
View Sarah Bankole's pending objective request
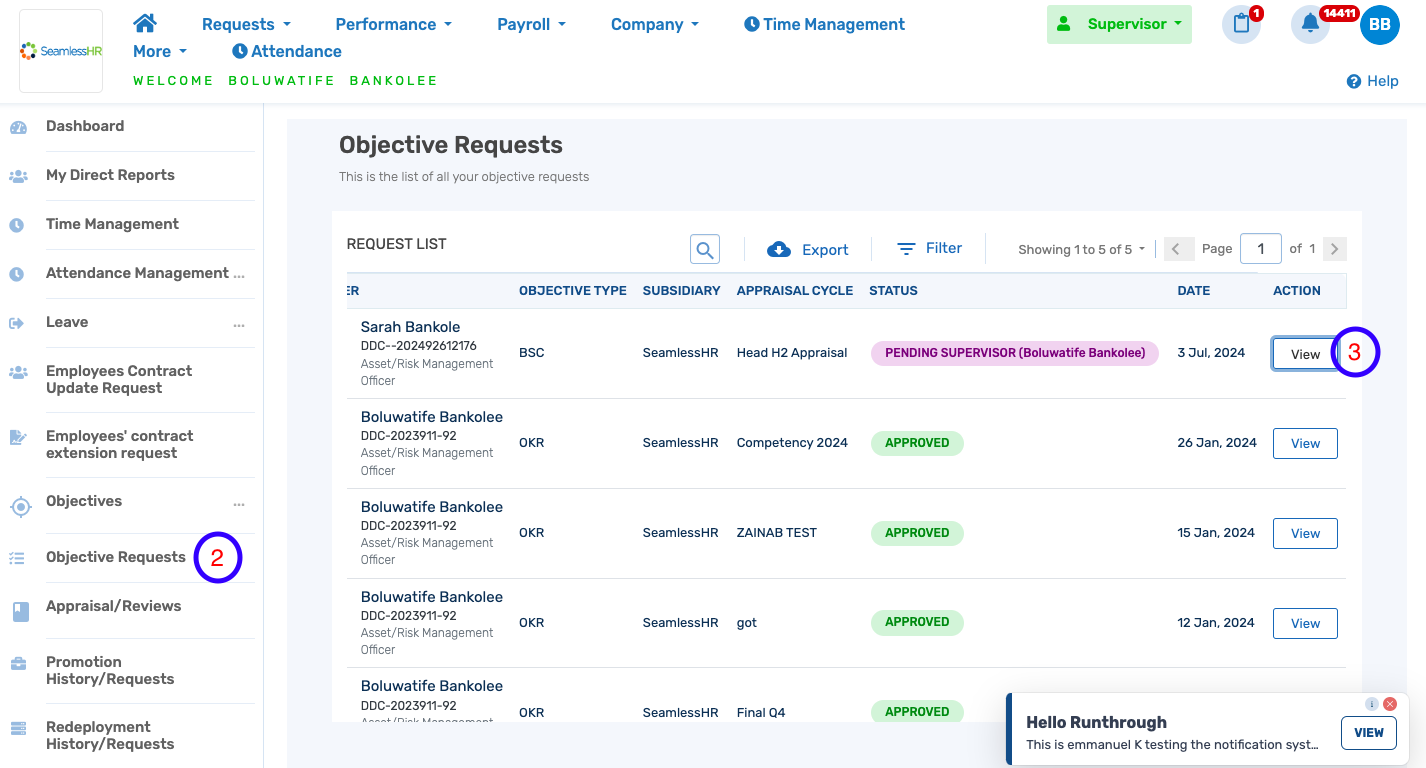(1305, 353)
